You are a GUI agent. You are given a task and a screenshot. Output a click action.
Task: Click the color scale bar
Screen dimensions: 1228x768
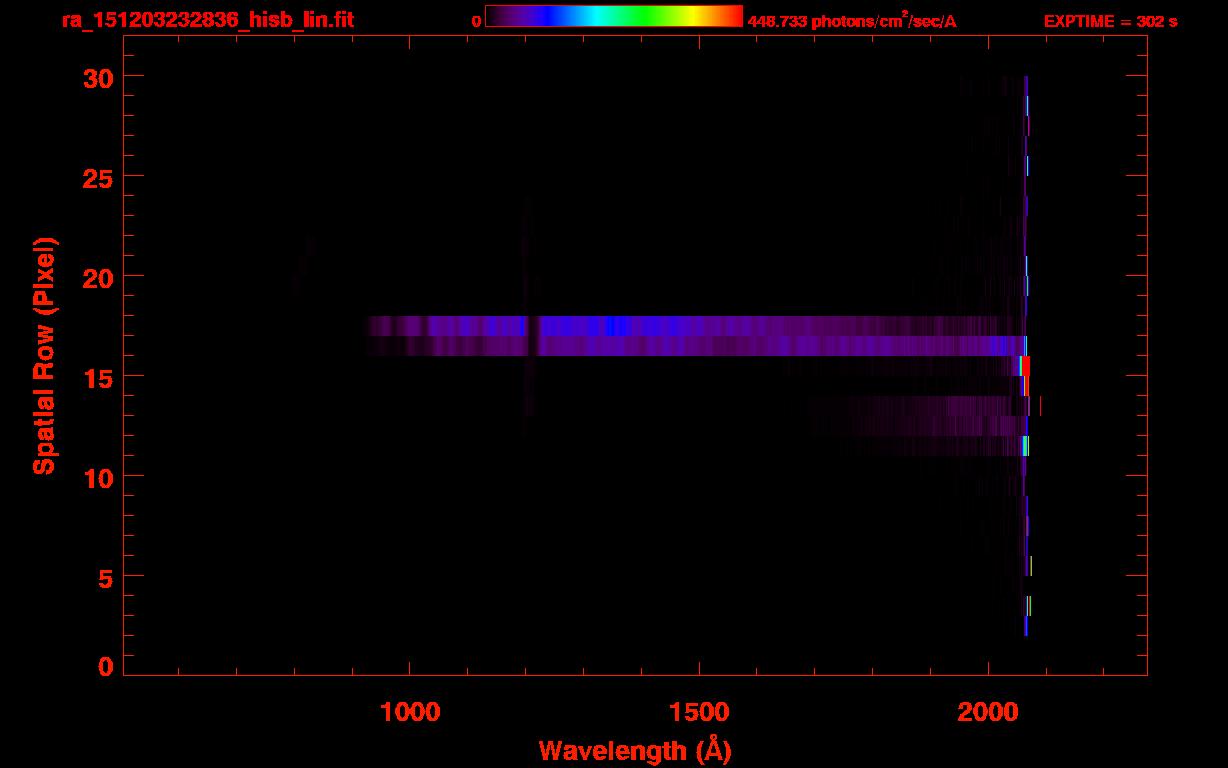614,16
